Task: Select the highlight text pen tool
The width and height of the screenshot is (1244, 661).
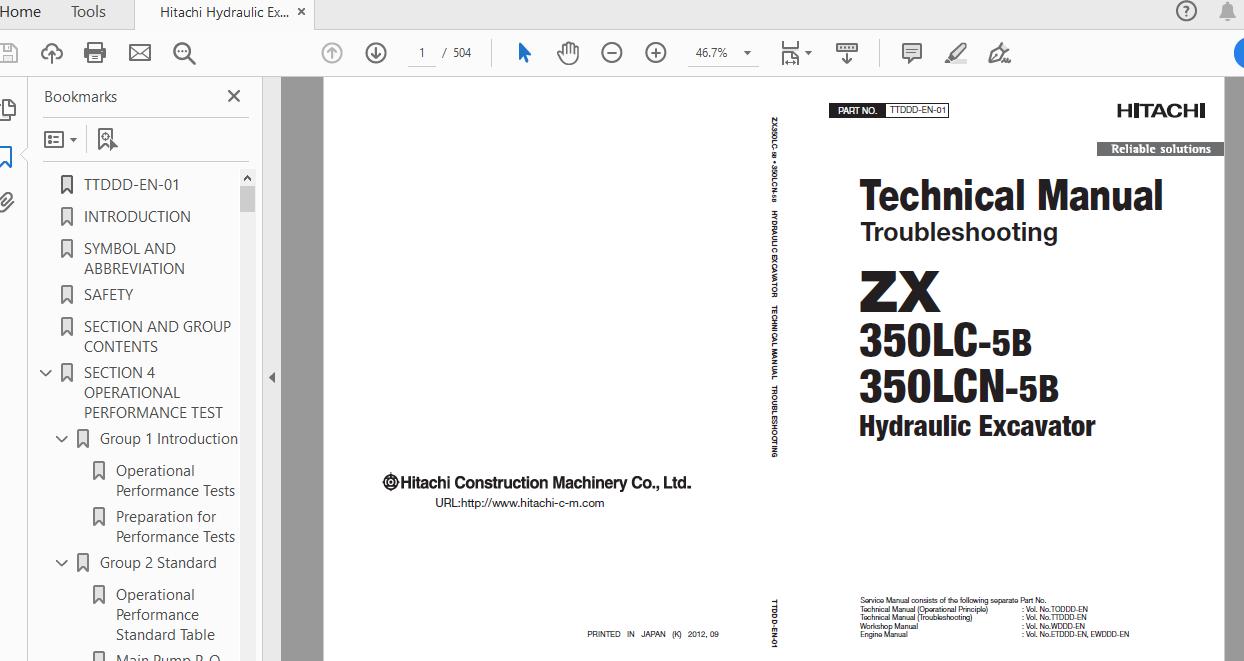Action: 956,53
